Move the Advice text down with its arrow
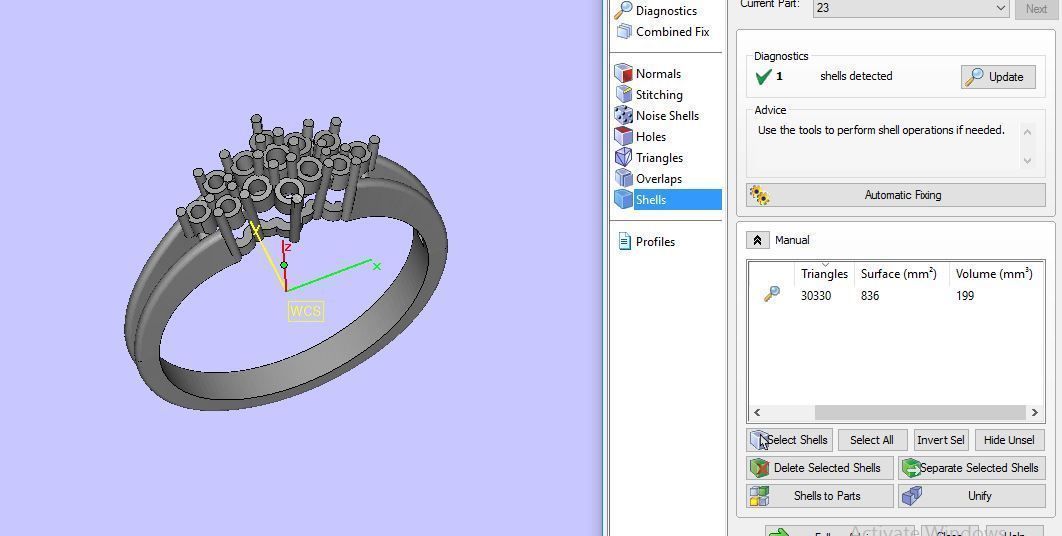 click(x=1027, y=161)
